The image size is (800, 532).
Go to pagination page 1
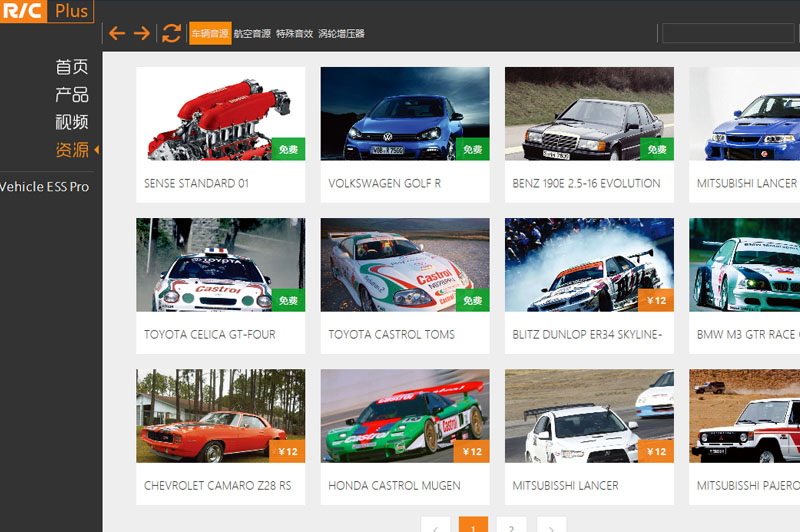[473, 525]
